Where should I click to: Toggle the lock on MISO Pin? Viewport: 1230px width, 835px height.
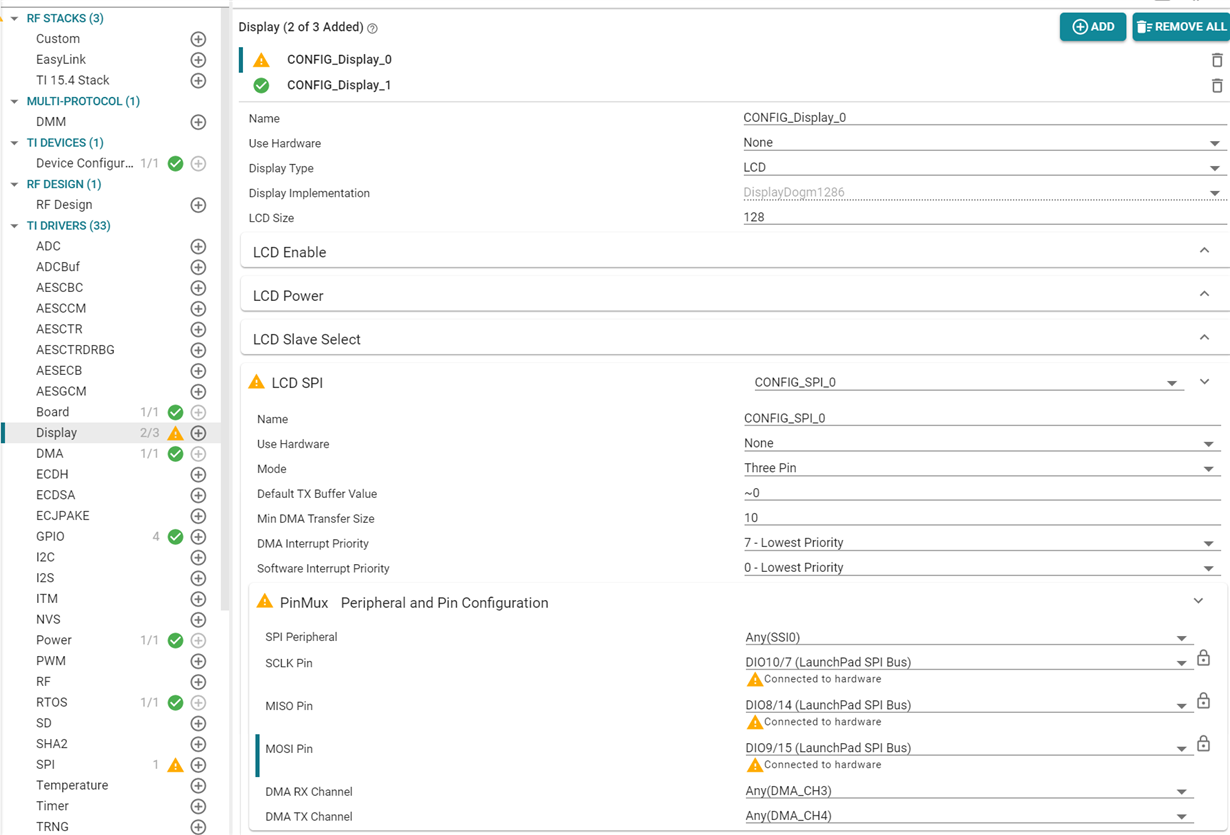1204,701
